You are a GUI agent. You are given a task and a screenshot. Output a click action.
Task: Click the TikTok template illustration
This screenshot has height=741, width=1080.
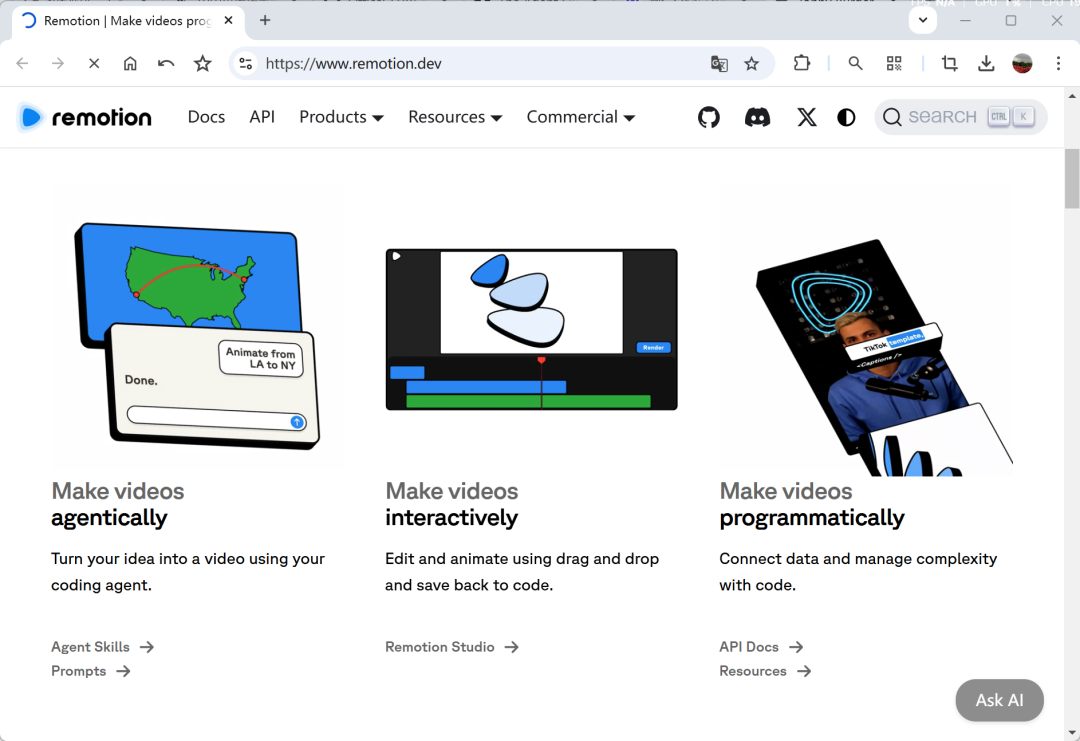pos(884,357)
